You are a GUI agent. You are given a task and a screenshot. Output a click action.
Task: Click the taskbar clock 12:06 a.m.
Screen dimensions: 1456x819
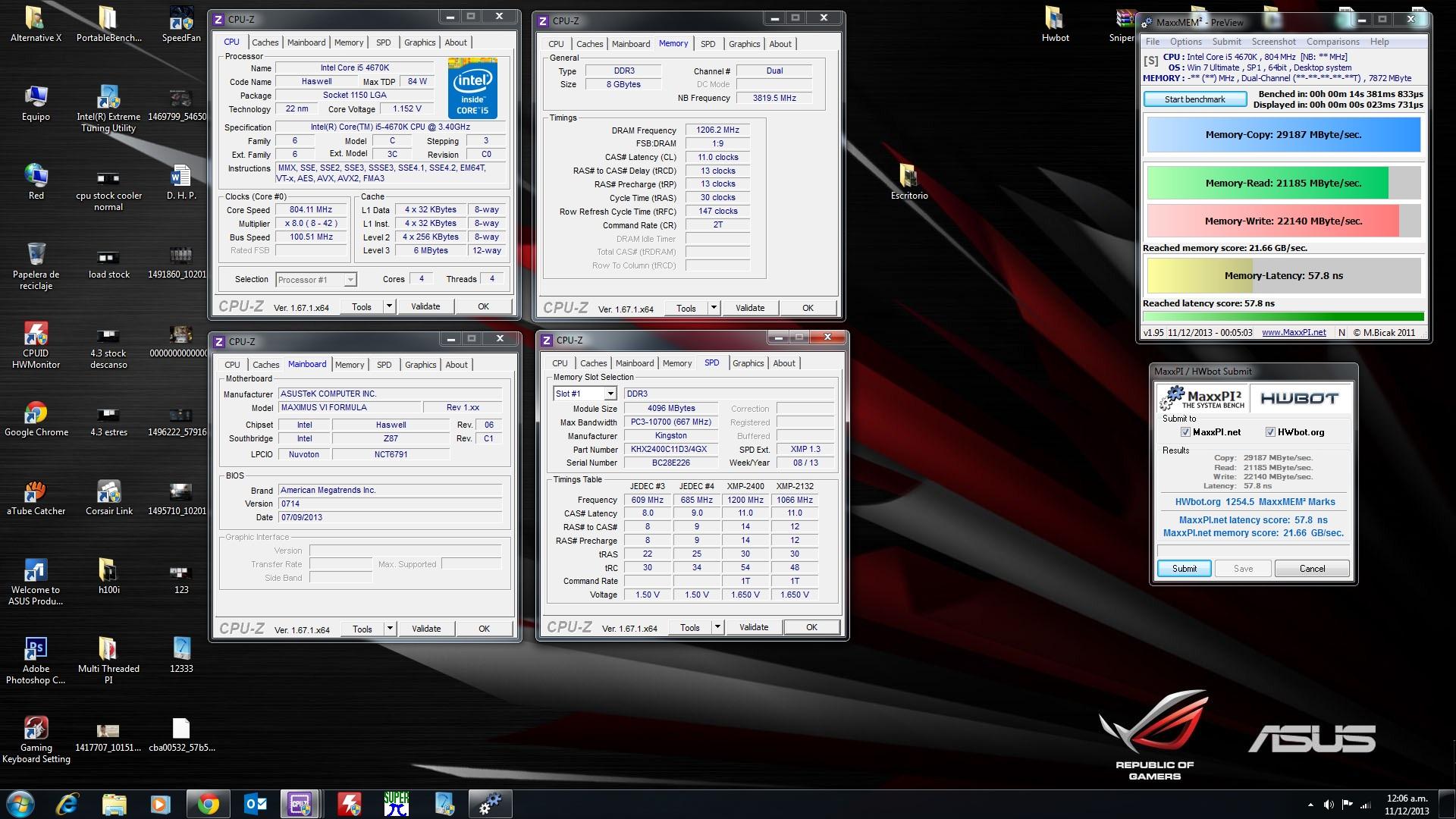coord(1407,805)
